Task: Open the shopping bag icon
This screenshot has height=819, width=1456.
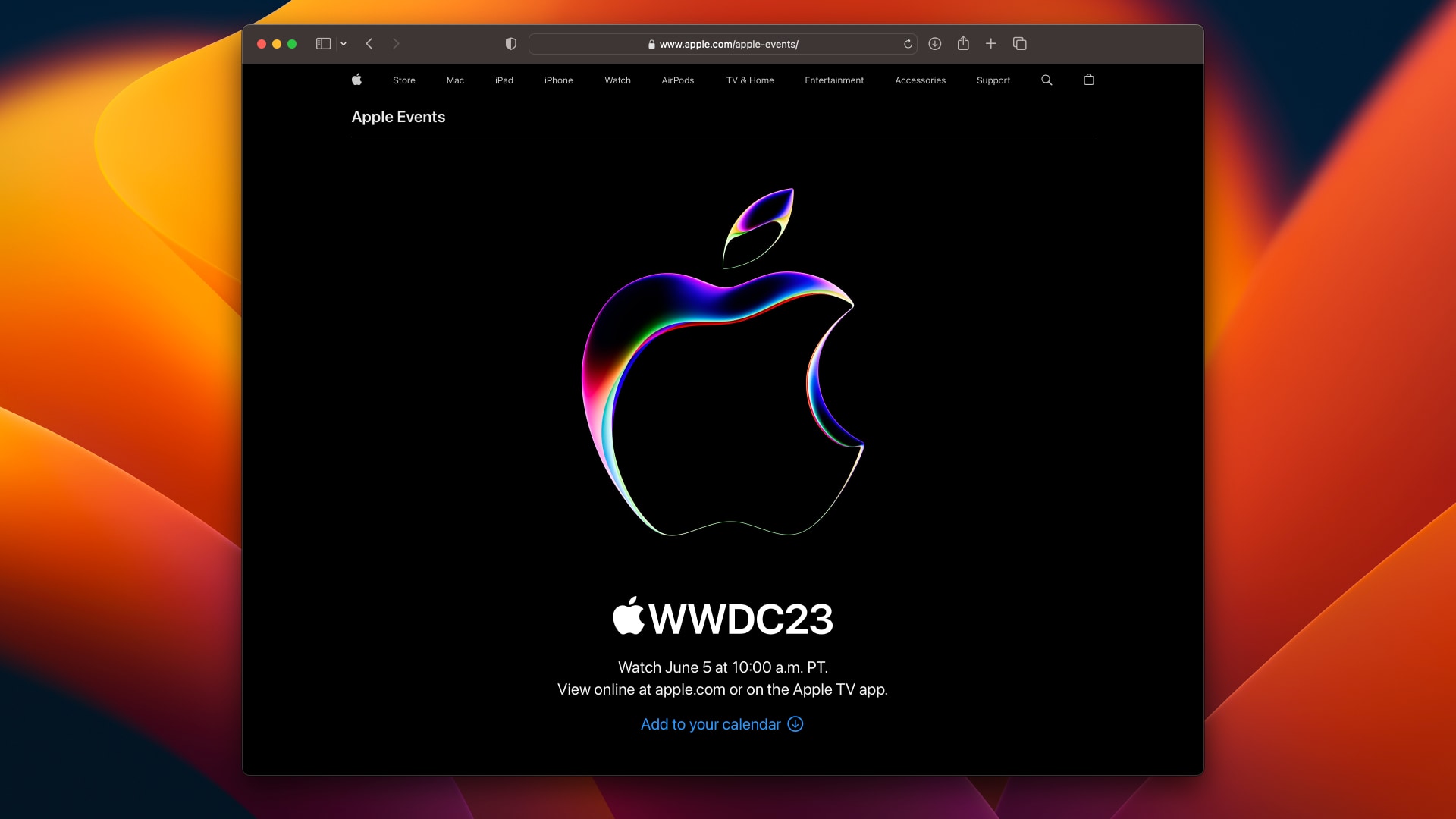Action: tap(1089, 80)
